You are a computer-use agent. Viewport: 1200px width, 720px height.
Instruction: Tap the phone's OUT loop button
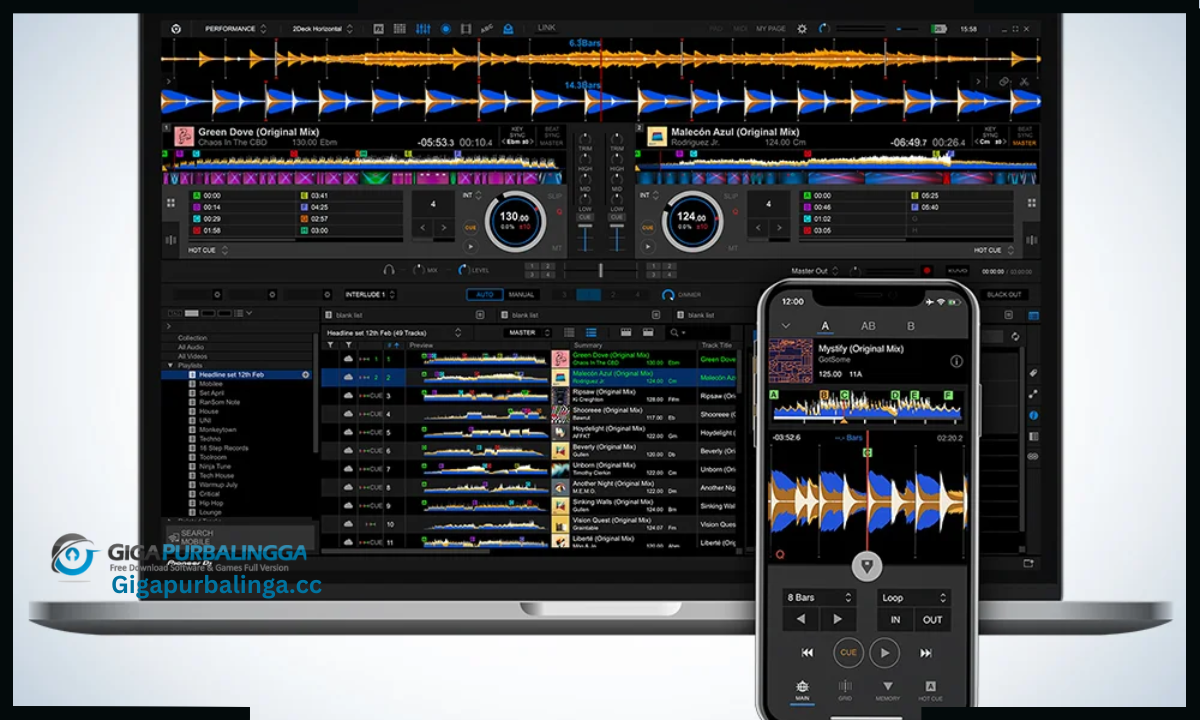coord(932,620)
